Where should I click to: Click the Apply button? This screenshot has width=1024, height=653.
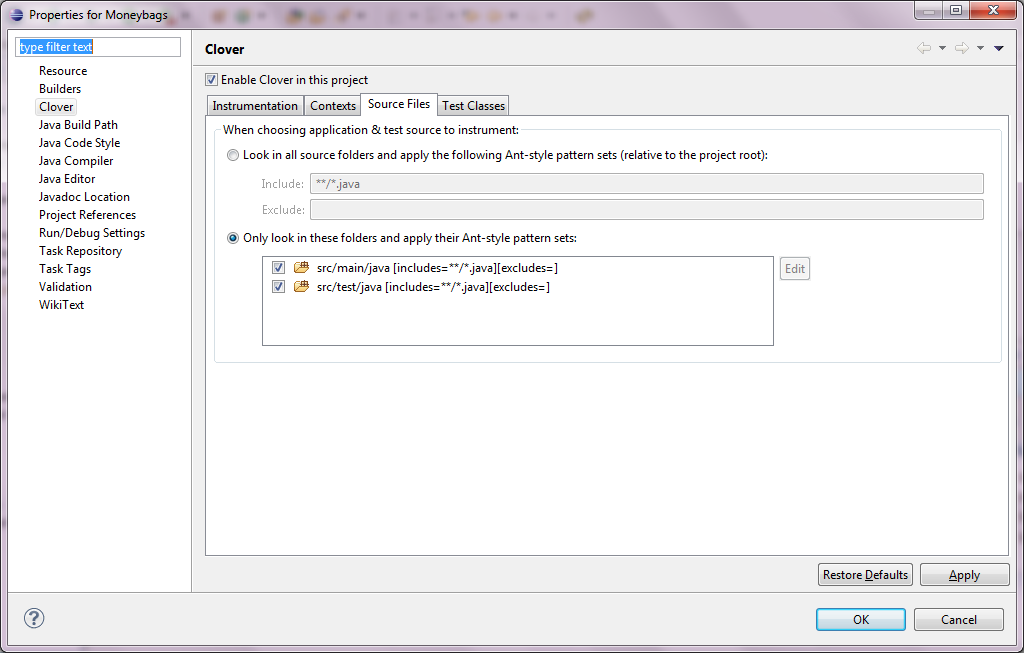pos(964,575)
